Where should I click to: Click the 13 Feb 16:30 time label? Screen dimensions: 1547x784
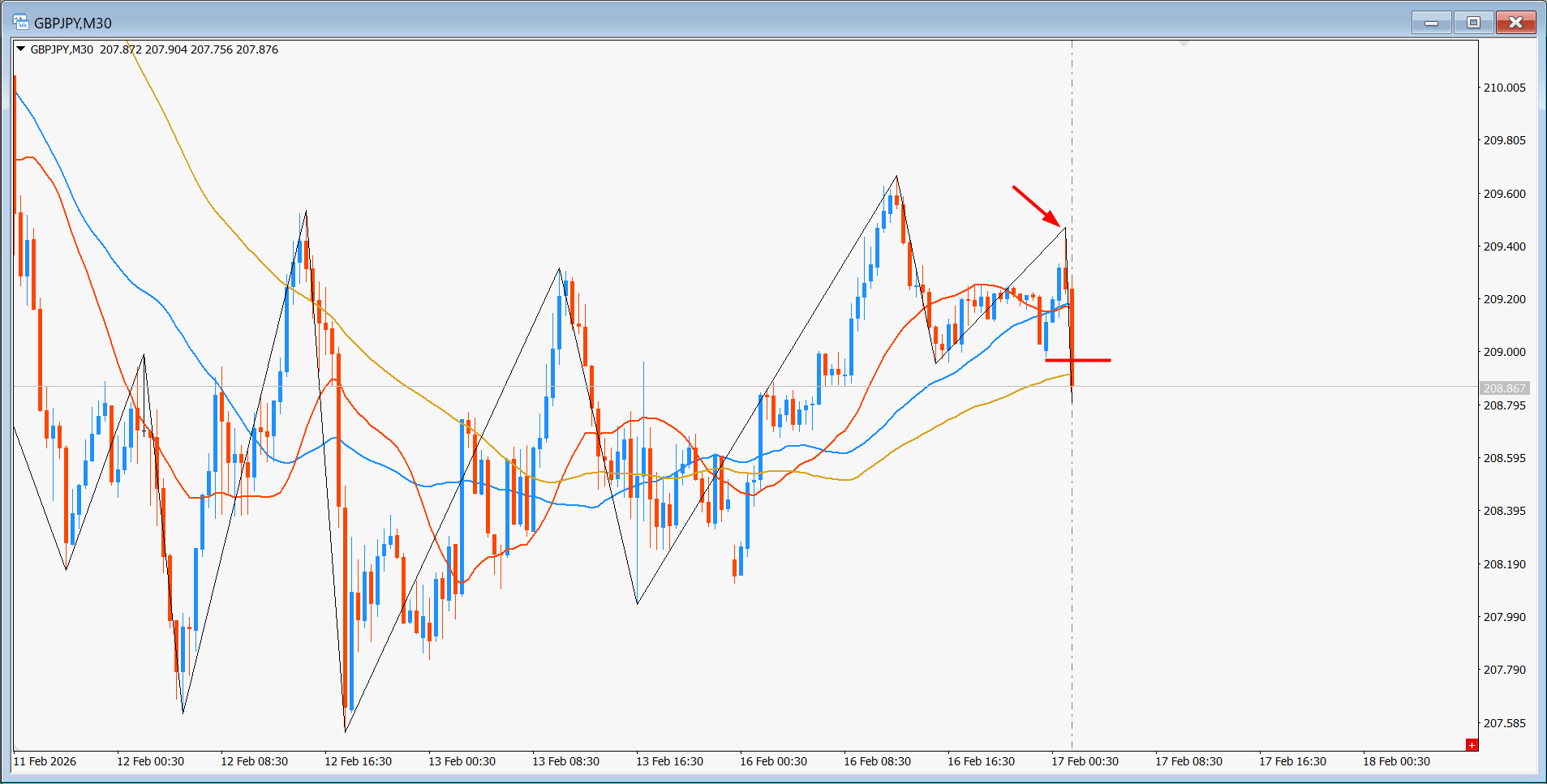(669, 761)
